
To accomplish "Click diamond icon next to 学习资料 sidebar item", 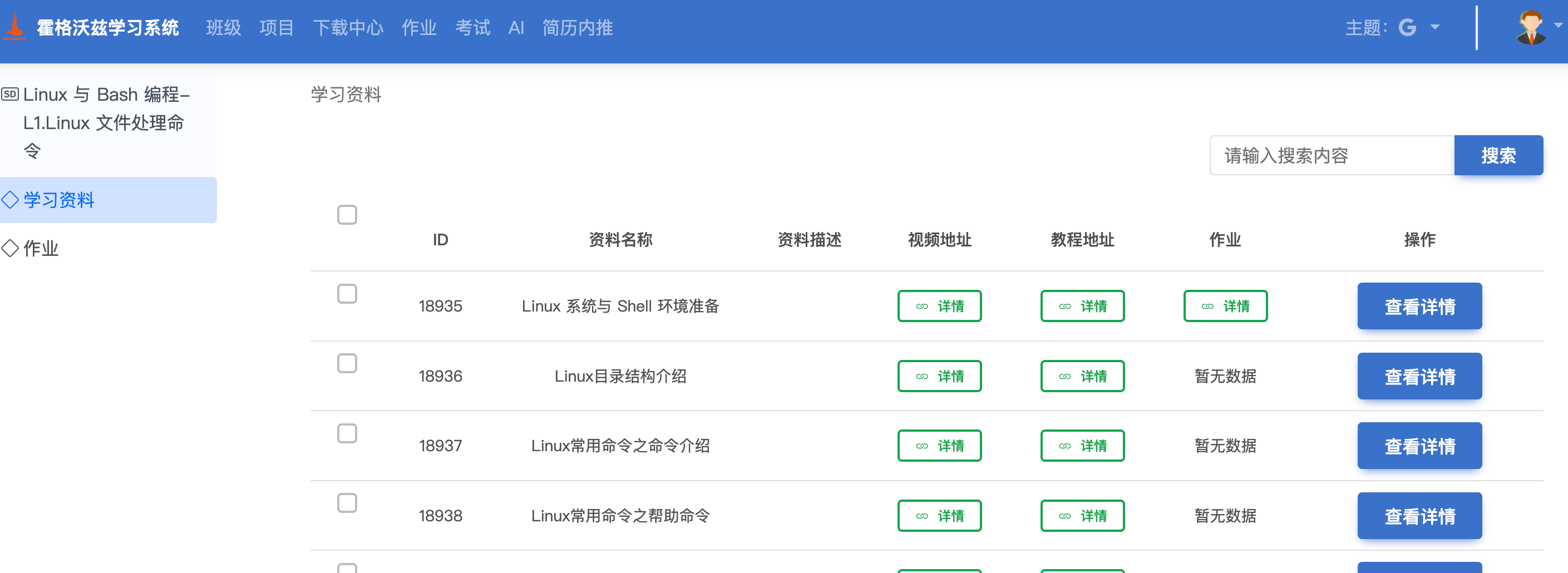I will pos(10,200).
